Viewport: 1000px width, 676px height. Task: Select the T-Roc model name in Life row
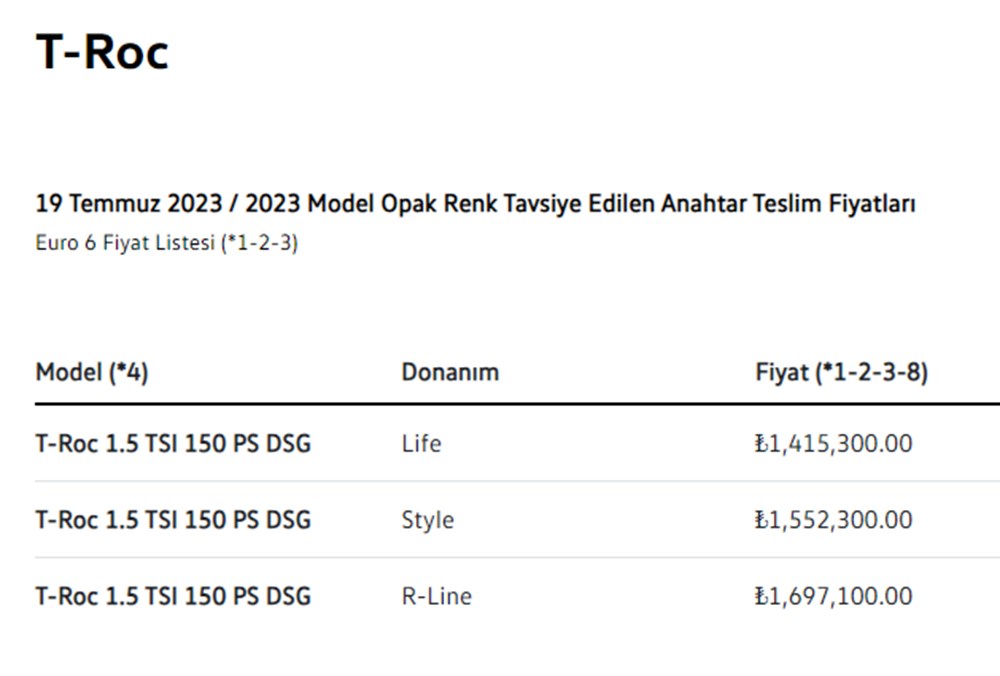pyautogui.click(x=173, y=443)
